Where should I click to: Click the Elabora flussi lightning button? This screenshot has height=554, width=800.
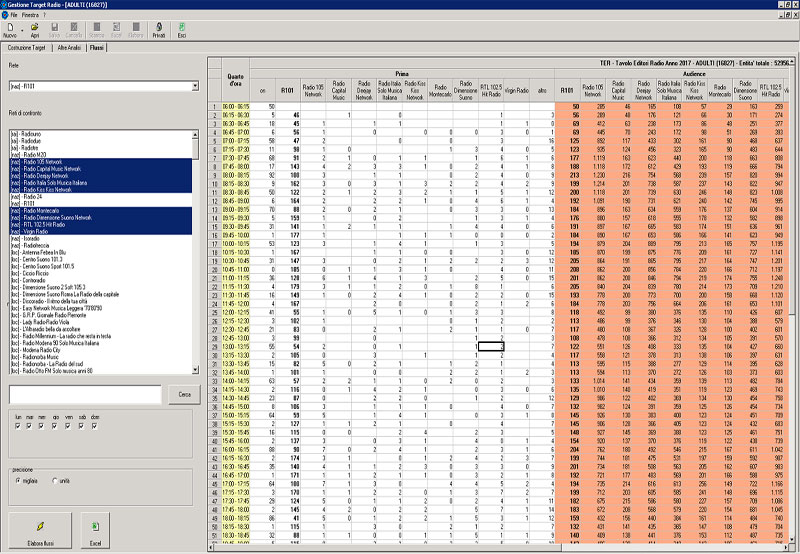(38, 530)
